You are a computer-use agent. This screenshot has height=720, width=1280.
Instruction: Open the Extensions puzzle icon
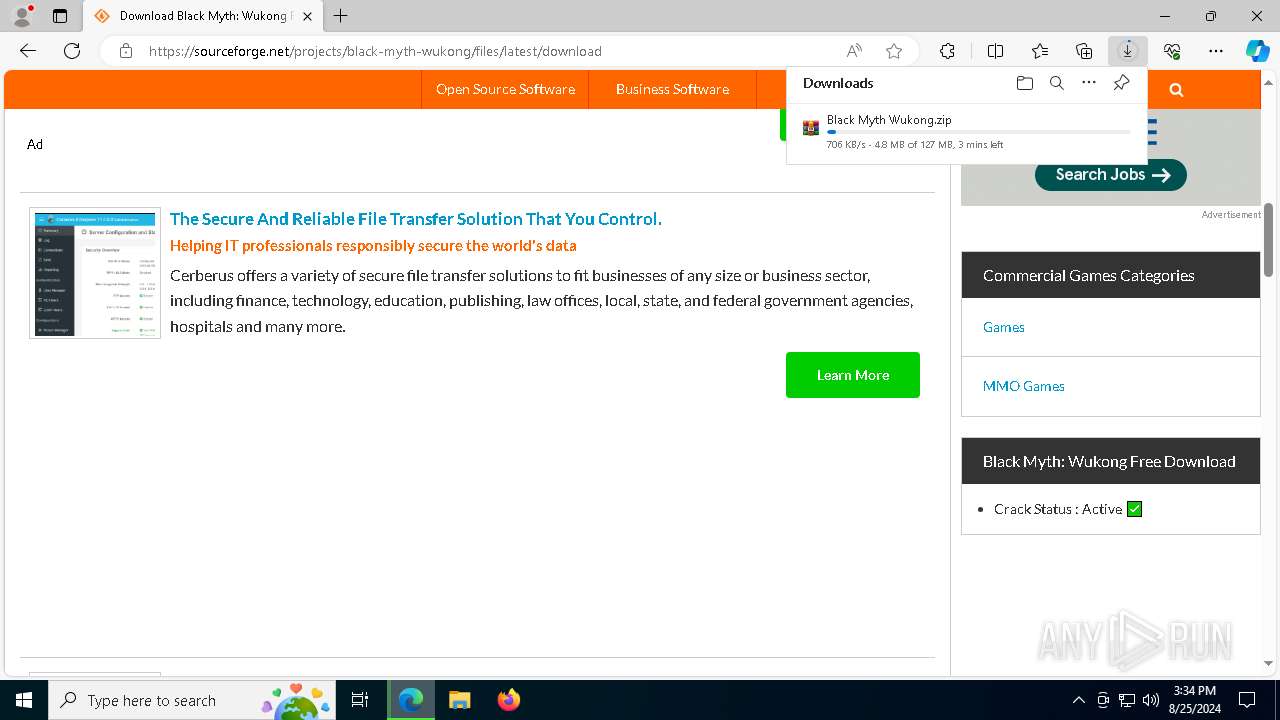pos(947,51)
